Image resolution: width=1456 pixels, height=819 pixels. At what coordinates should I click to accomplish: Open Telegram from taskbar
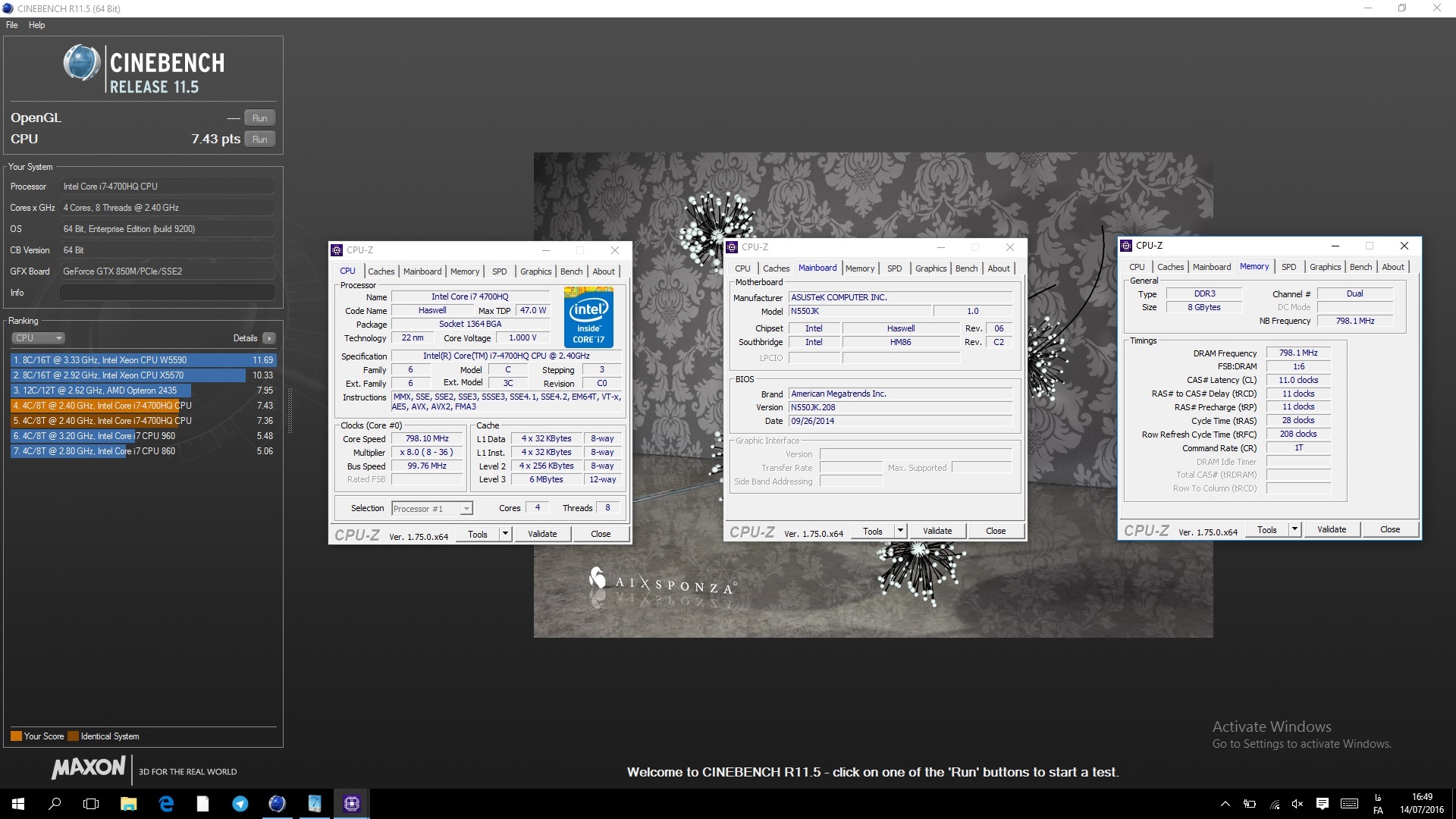240,804
